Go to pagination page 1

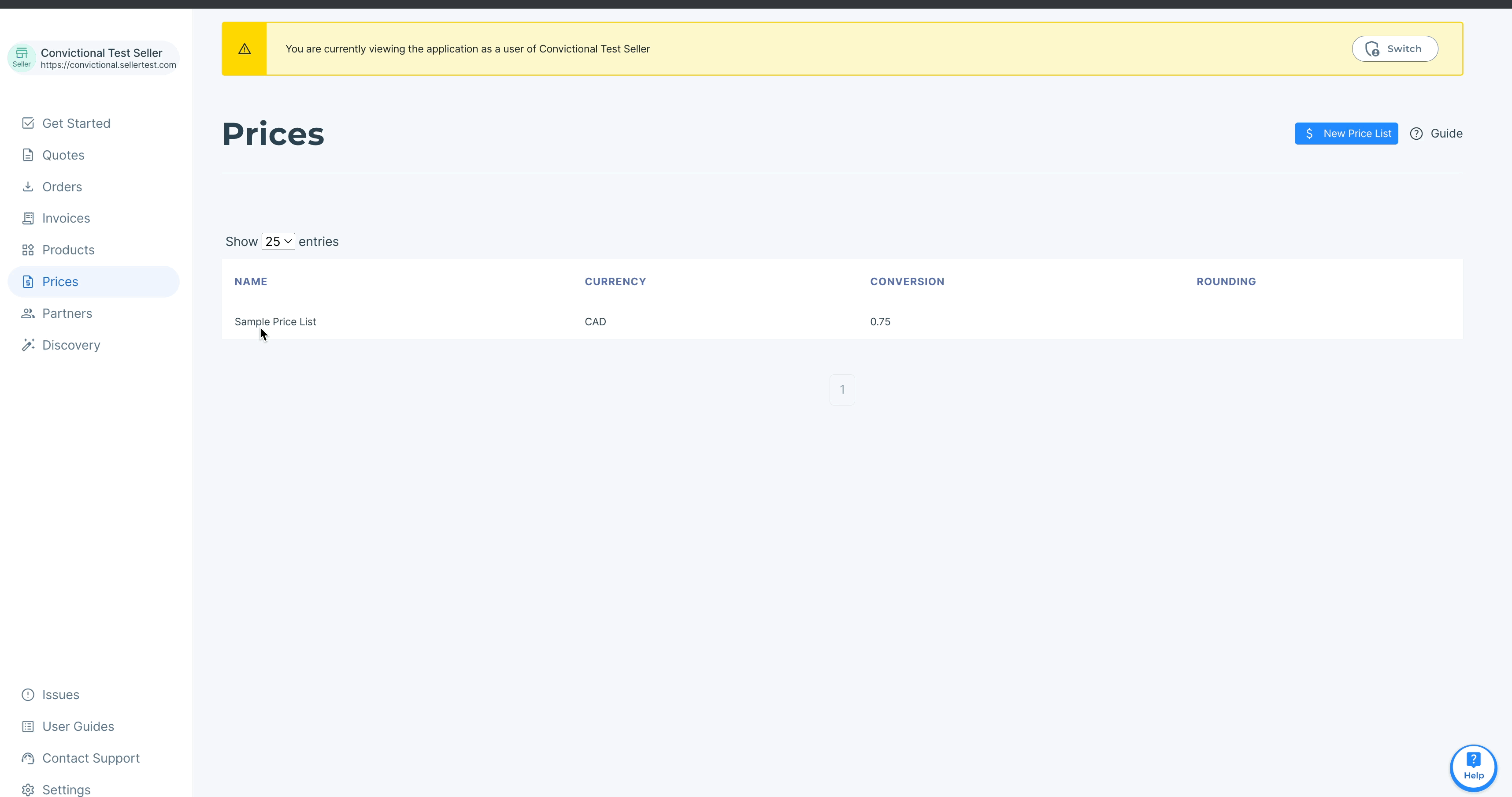842,390
